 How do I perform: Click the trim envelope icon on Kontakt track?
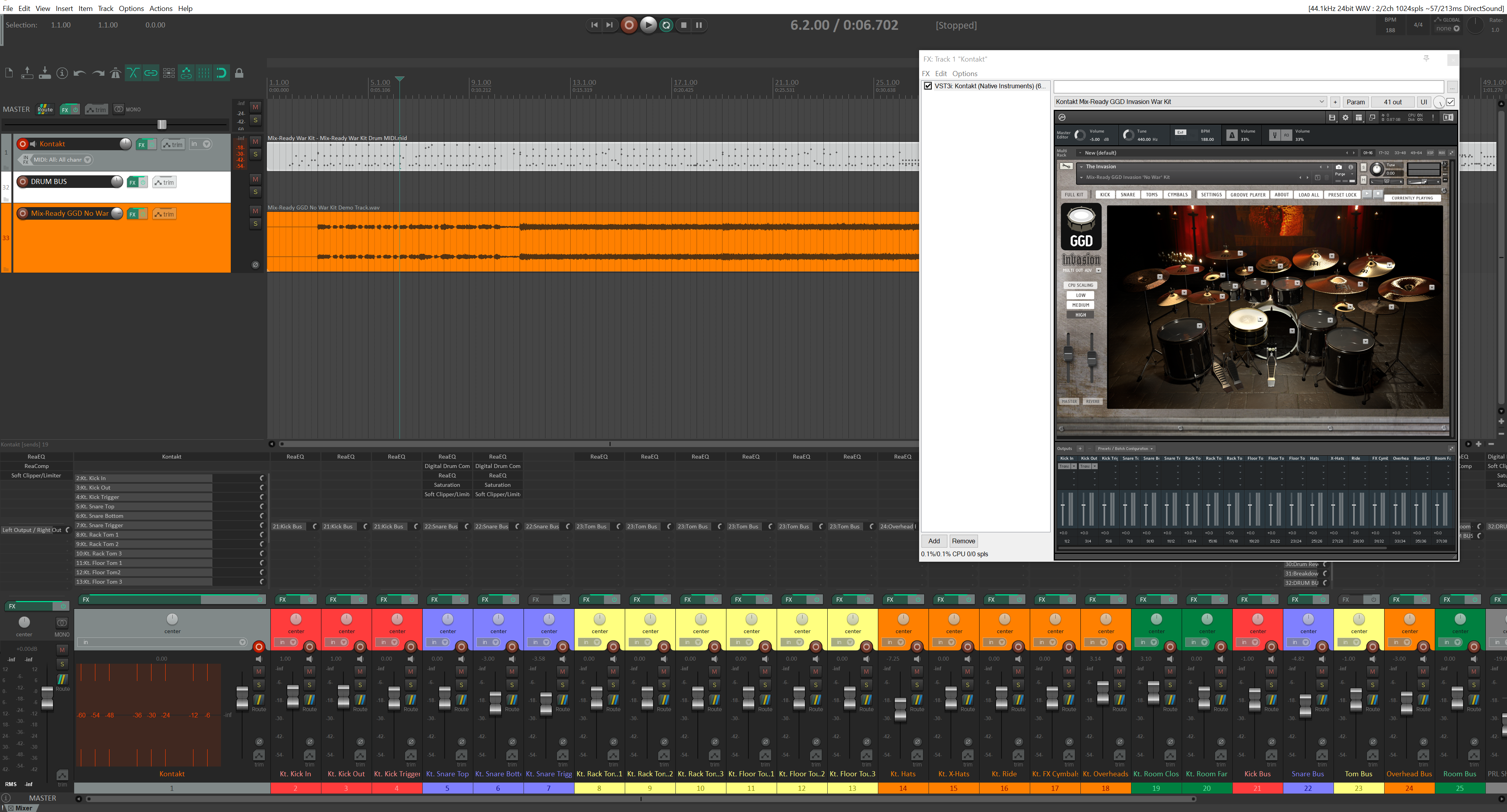173,144
